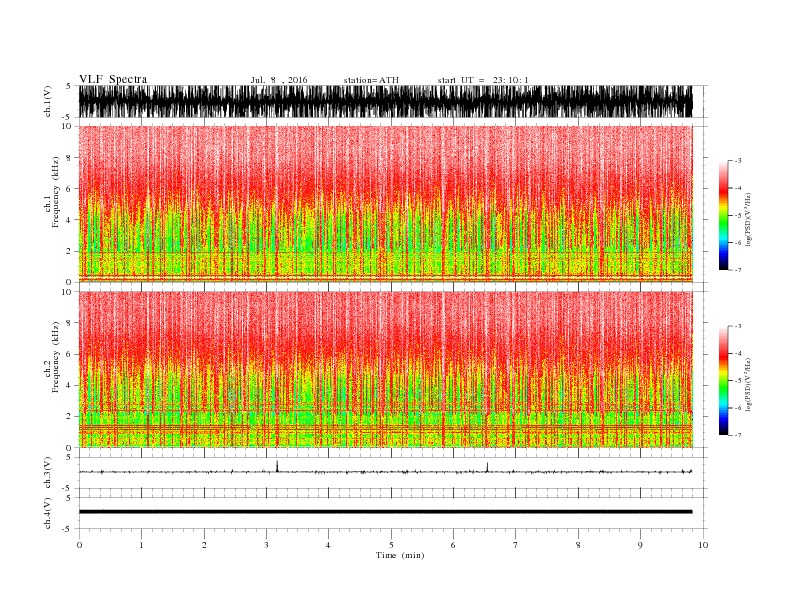Click the "3" tick on the time axis
The width and height of the screenshot is (792, 612).
pos(266,545)
